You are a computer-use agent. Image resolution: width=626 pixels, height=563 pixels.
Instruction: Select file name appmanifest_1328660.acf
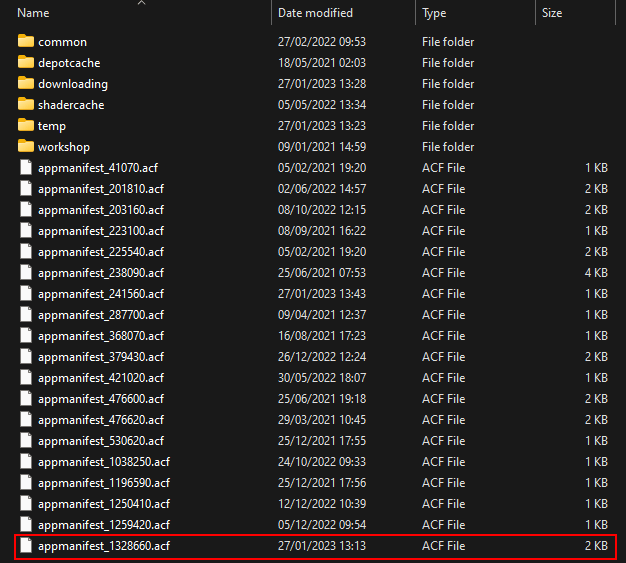point(104,546)
